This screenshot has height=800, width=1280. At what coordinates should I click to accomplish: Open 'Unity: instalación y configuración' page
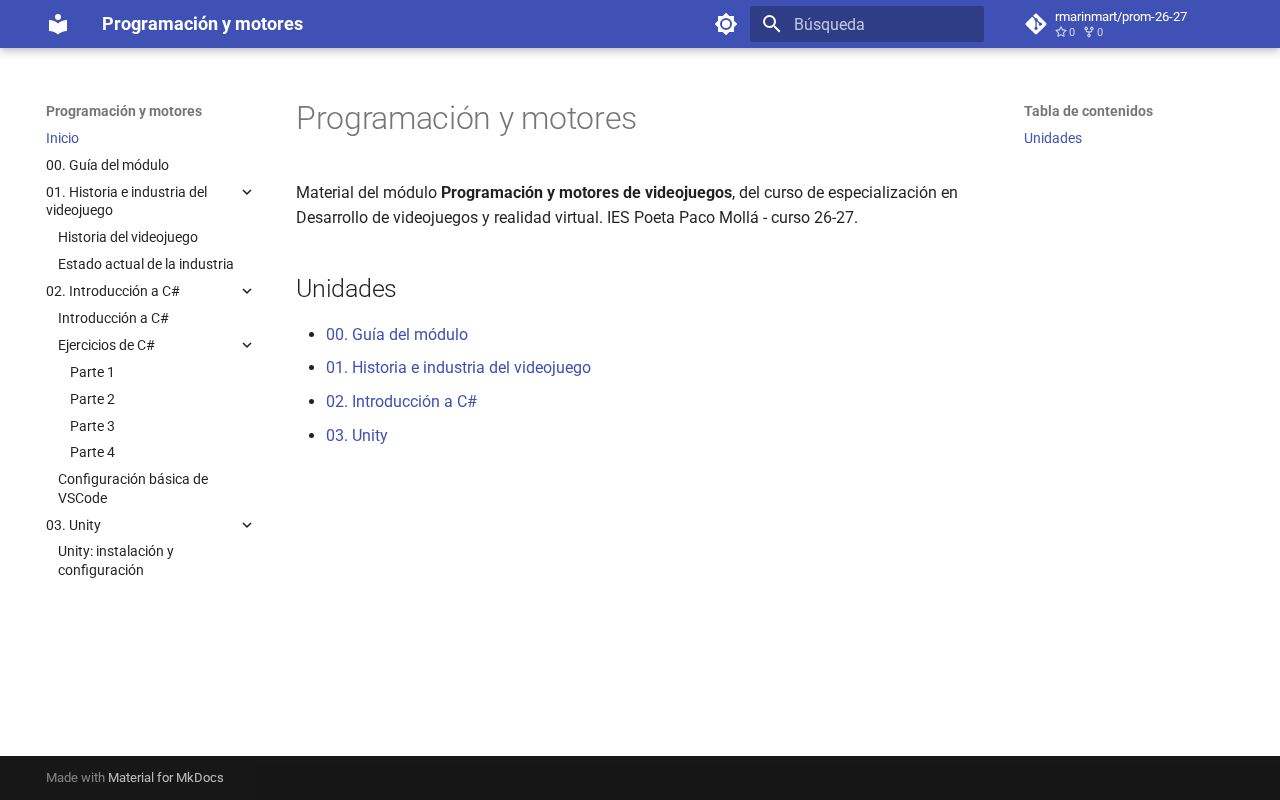pyautogui.click(x=116, y=560)
